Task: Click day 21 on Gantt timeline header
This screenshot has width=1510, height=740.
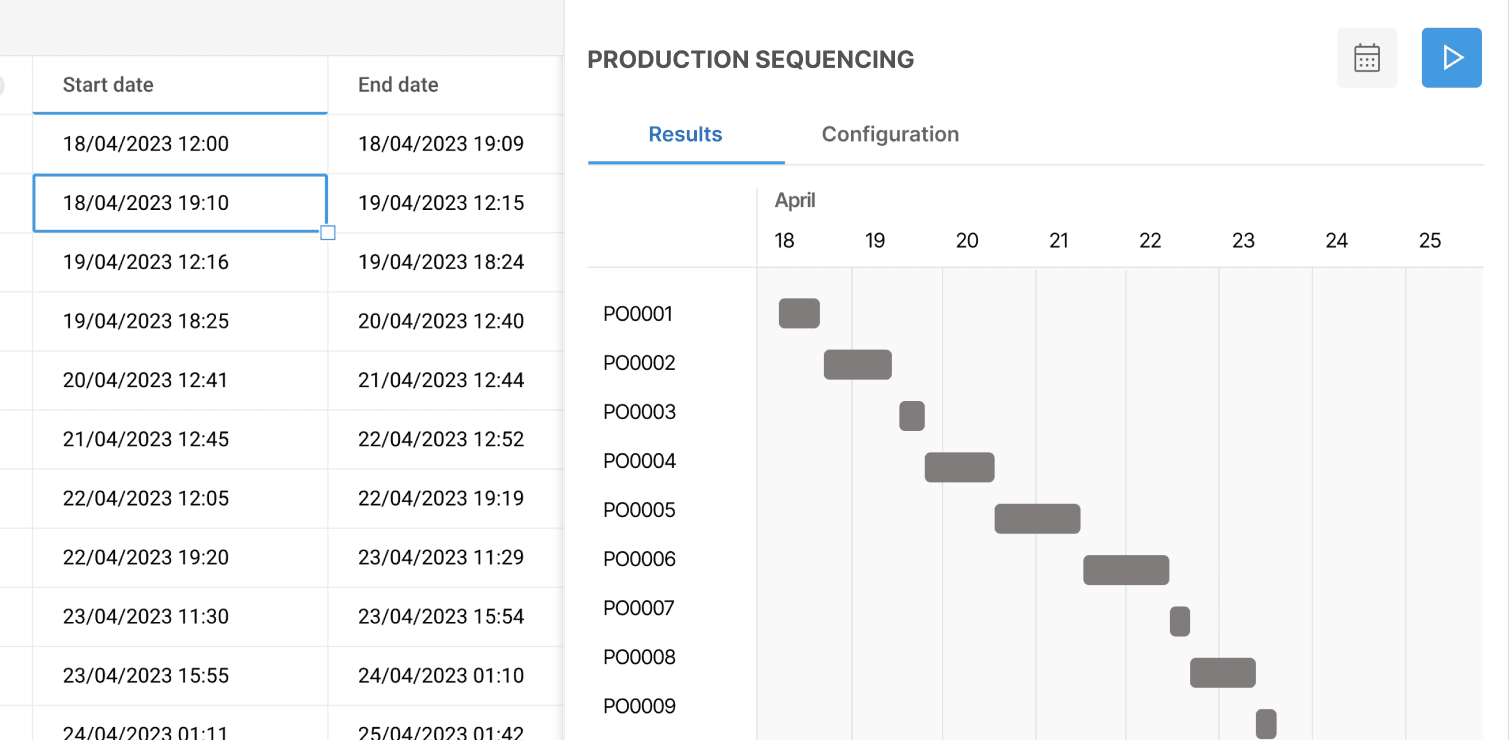Action: coord(1059,241)
